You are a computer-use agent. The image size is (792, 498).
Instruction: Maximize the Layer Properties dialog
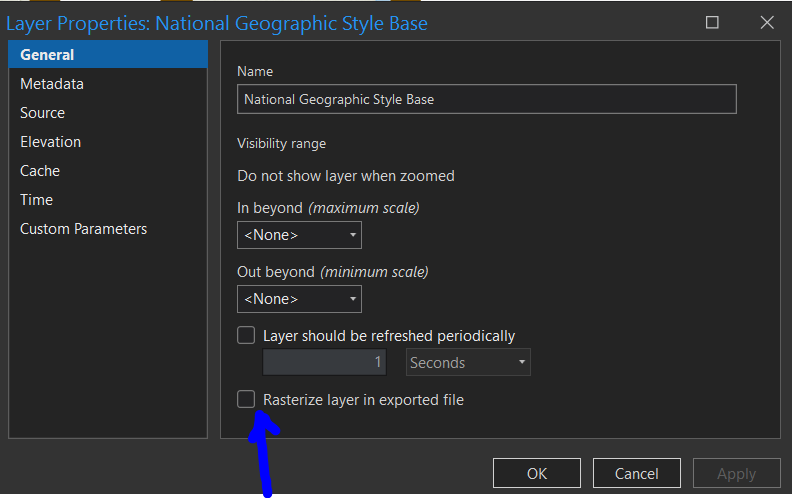pyautogui.click(x=712, y=23)
